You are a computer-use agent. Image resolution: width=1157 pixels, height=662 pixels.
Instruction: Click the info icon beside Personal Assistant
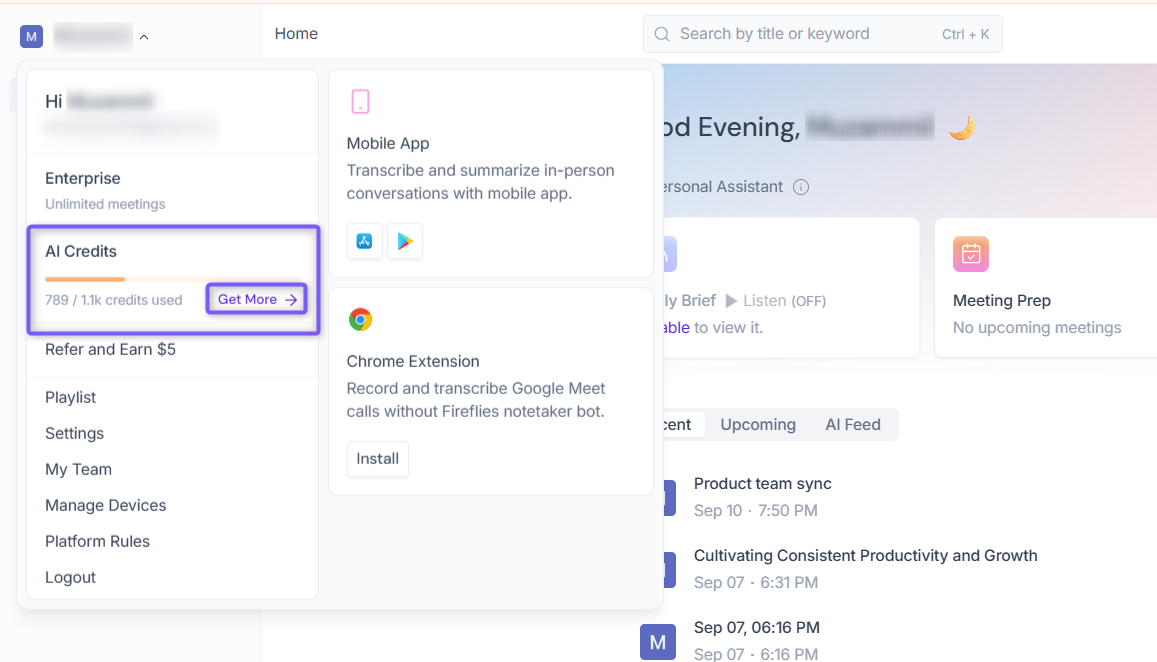[801, 187]
